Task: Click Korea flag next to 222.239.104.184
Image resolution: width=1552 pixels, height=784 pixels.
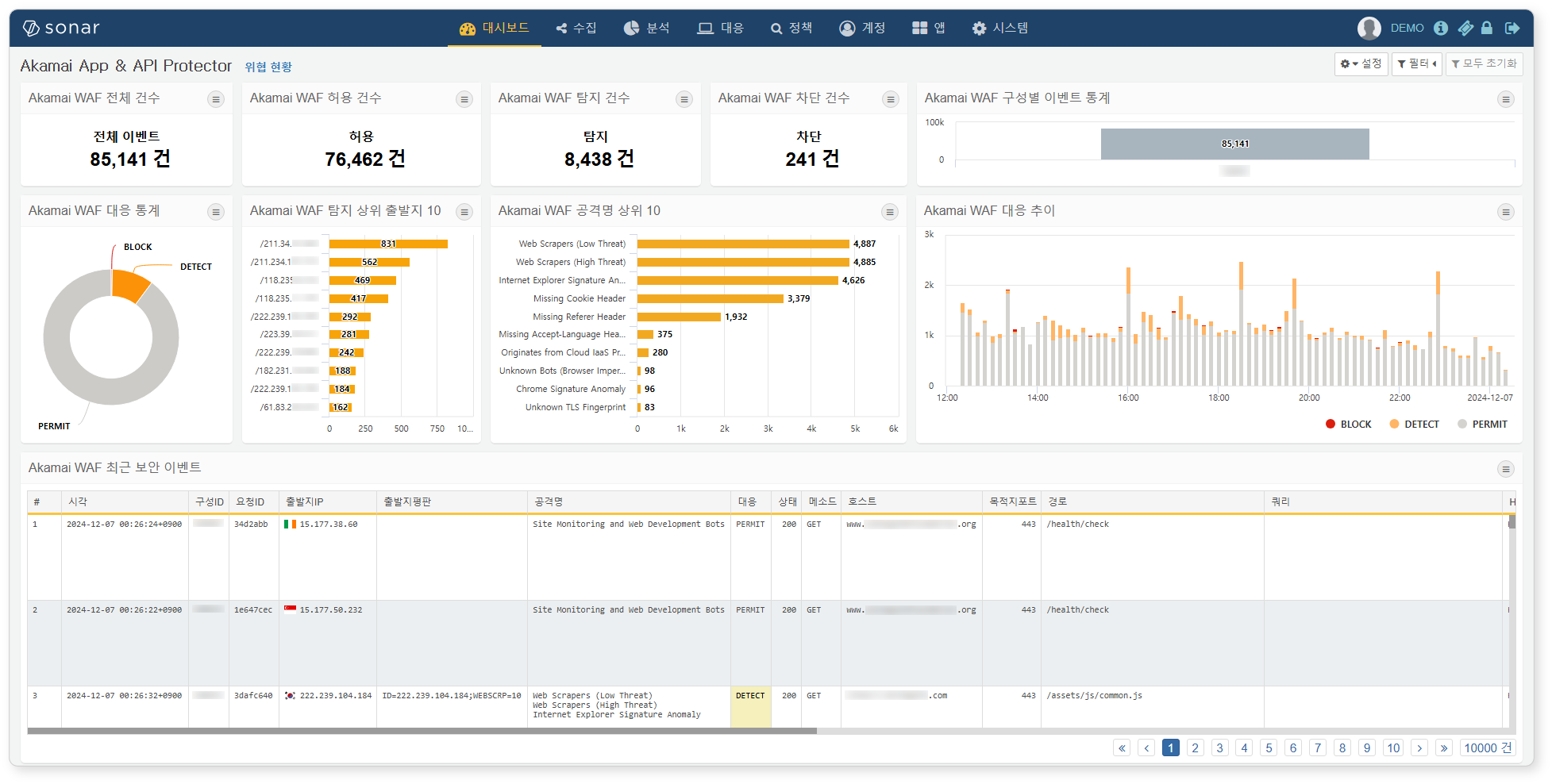Action: coord(290,696)
